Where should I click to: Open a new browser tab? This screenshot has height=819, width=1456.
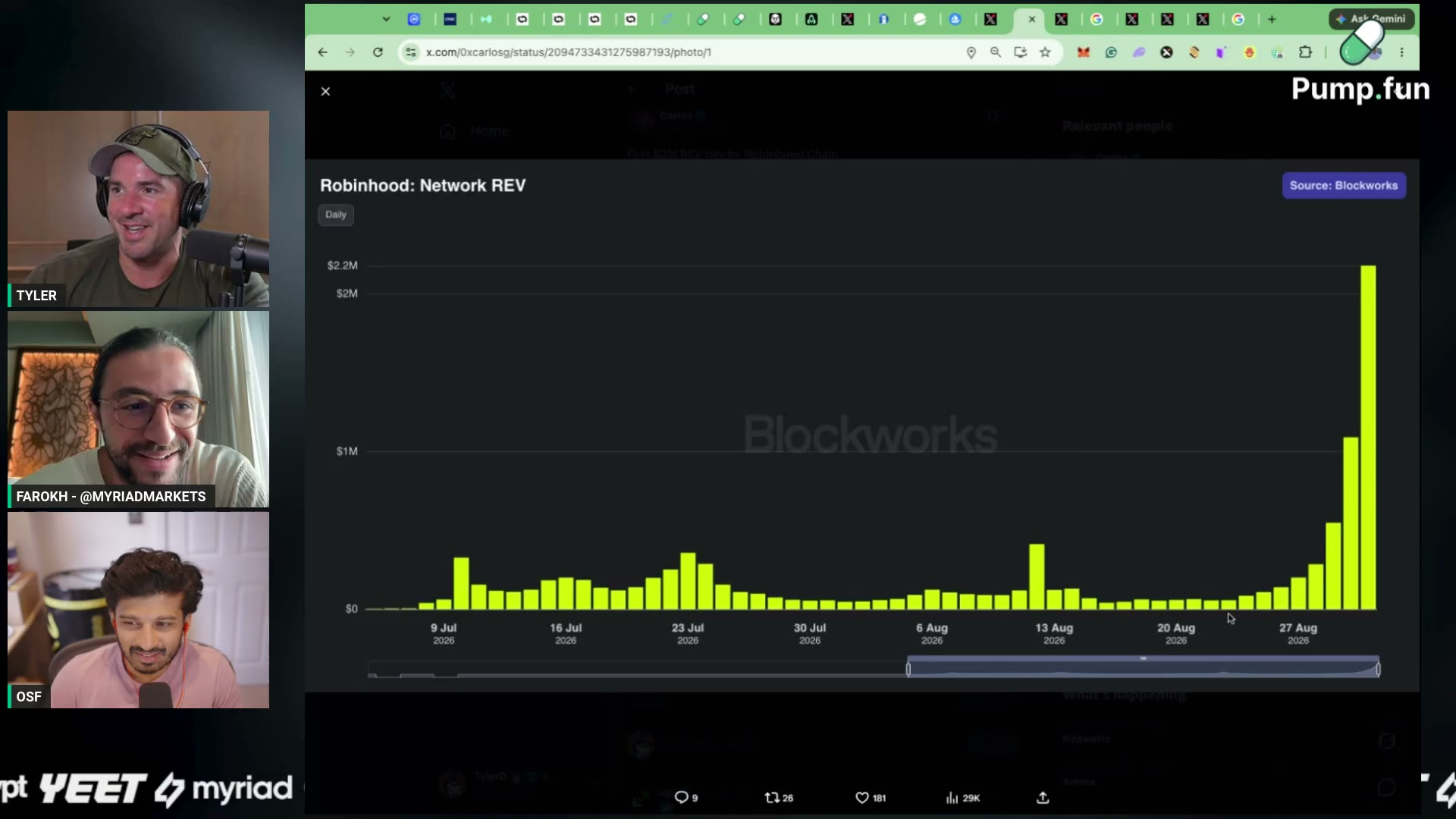coord(1272,19)
